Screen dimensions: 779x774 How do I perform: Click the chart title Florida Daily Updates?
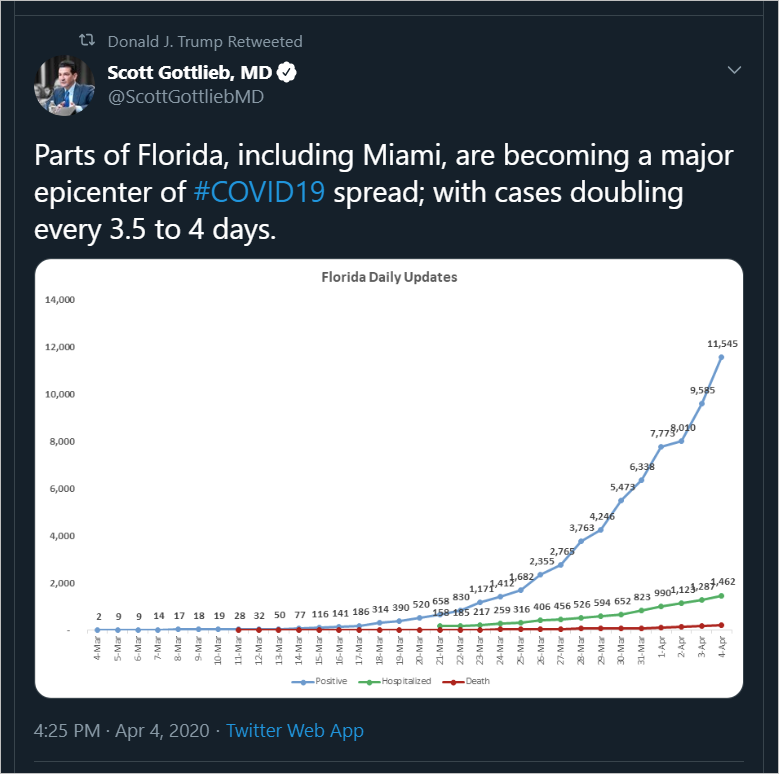pos(389,277)
